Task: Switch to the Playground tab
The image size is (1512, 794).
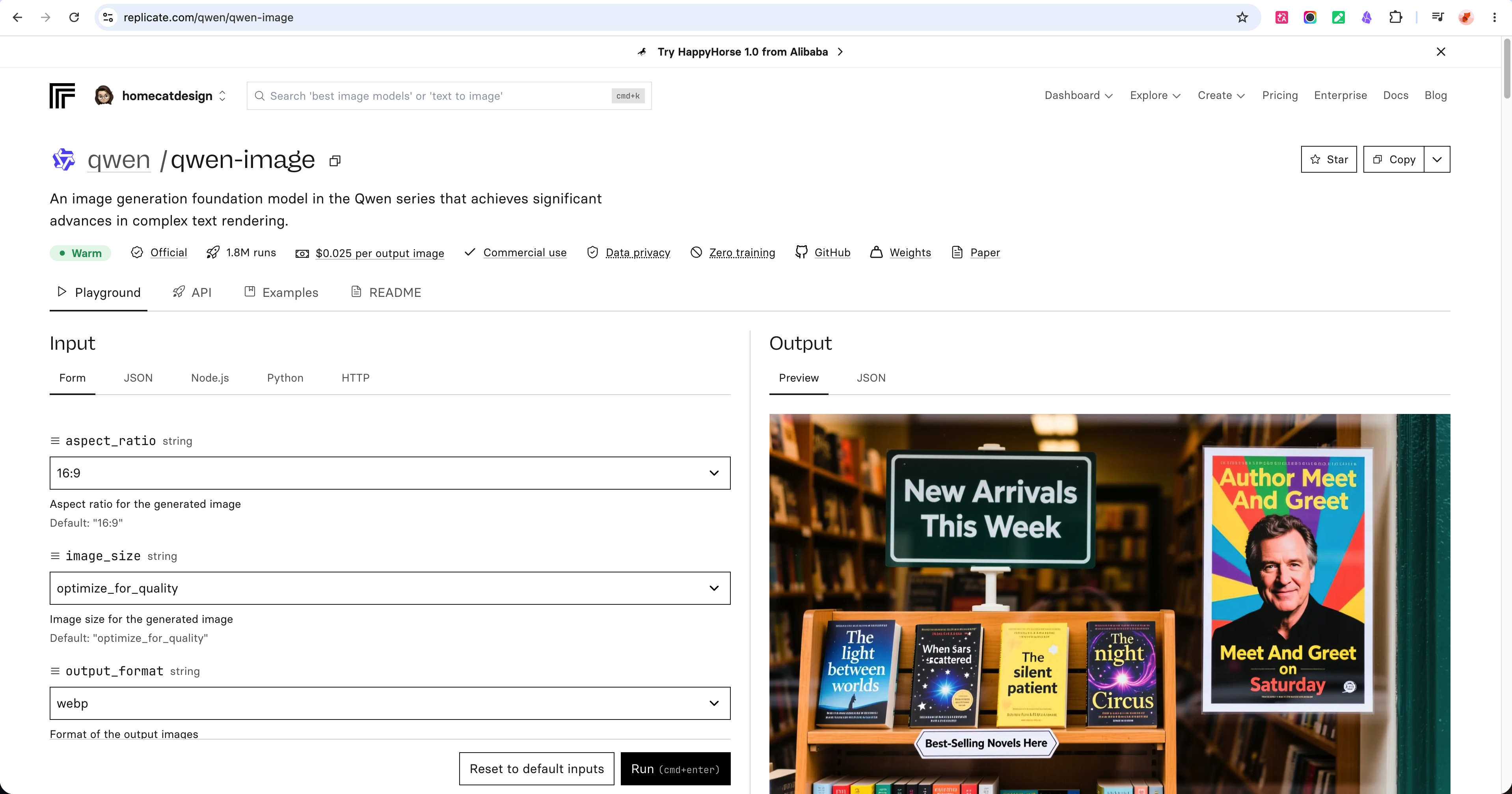Action: [x=99, y=292]
